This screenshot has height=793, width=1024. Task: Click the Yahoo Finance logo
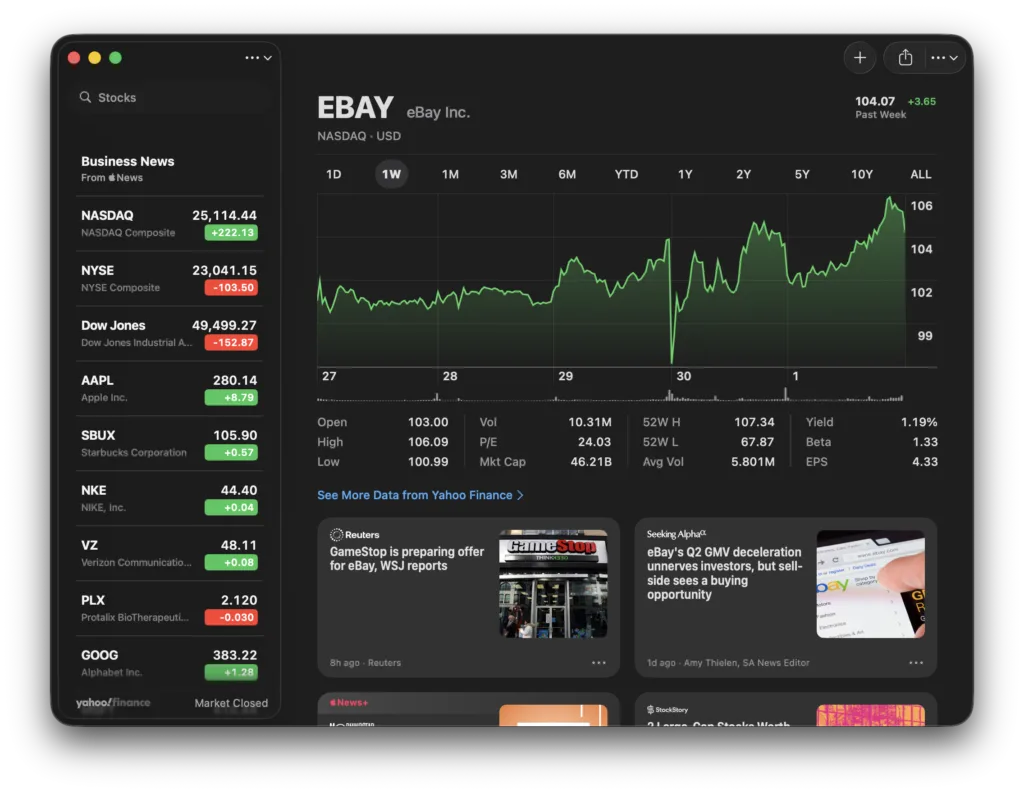coord(113,703)
